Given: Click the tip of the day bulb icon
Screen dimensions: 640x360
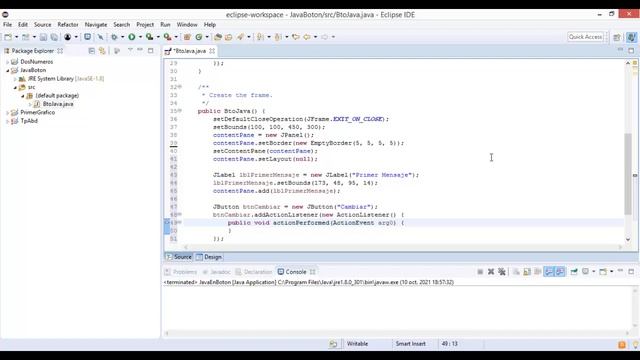Looking at the screenshot, I should (636, 345).
